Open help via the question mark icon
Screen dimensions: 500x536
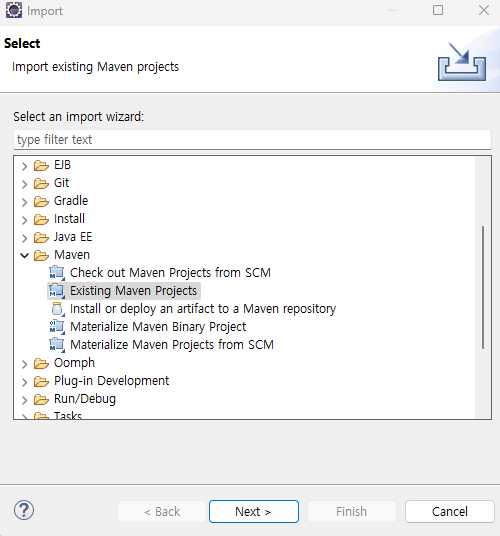(24, 510)
